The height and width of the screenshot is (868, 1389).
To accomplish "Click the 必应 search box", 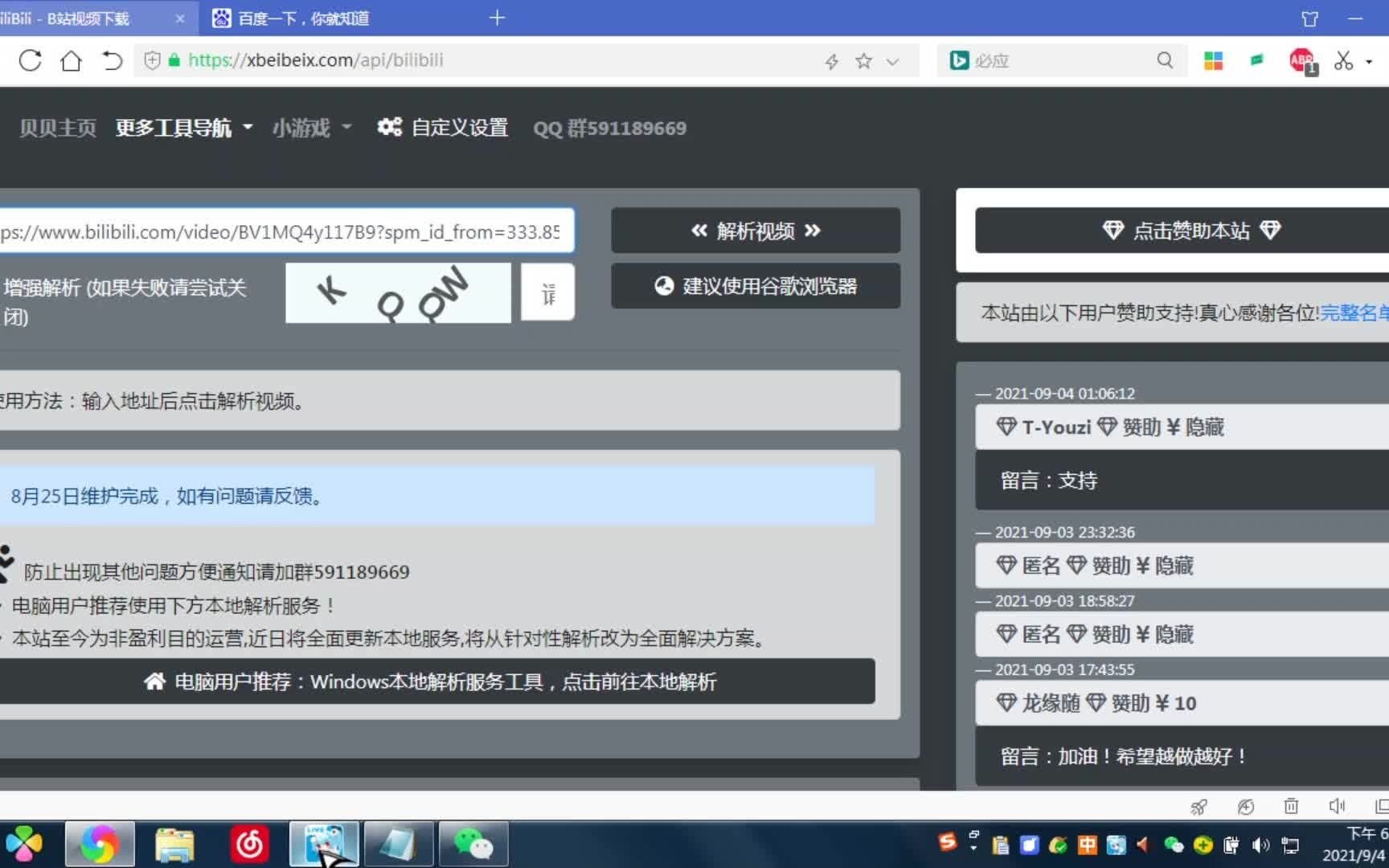I will pos(1063,60).
